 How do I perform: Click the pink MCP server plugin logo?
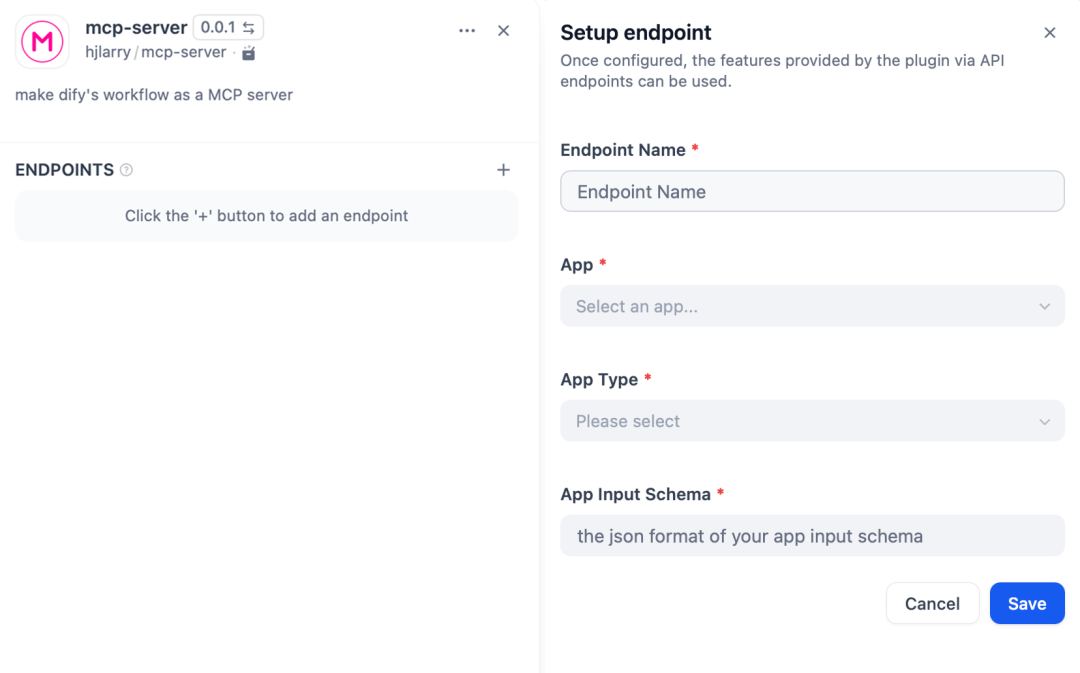pyautogui.click(x=42, y=41)
